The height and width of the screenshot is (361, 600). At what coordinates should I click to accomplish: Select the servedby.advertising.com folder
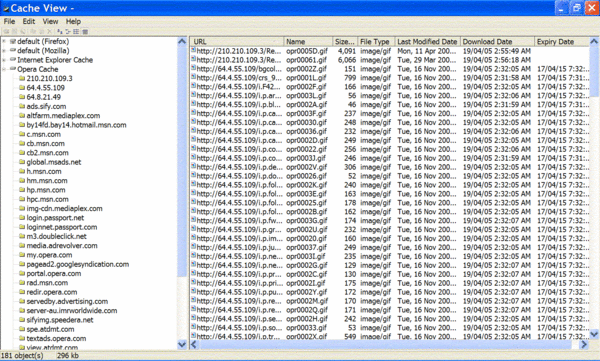point(67,301)
